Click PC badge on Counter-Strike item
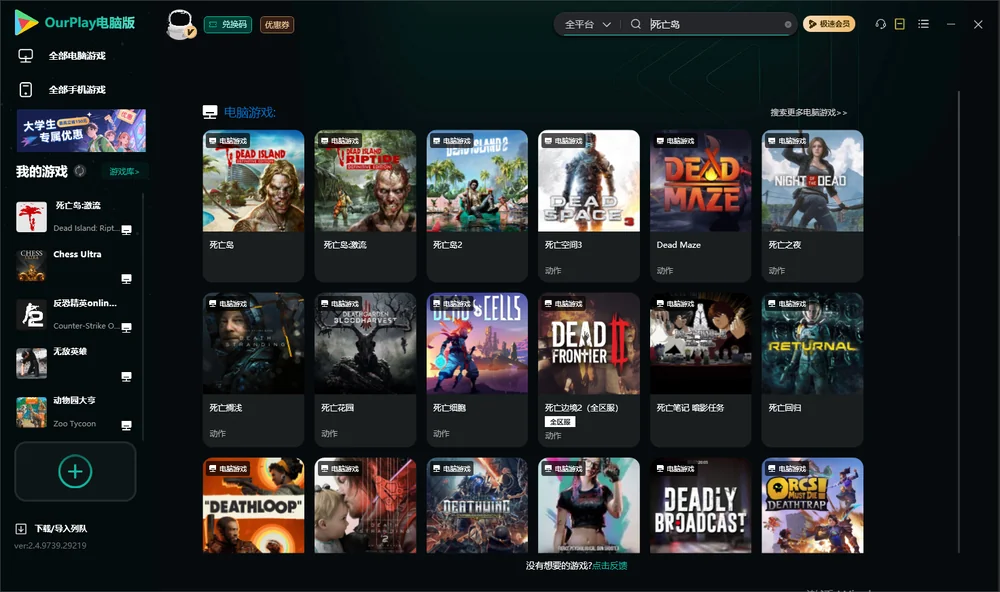Viewport: 1000px width, 592px height. [x=126, y=327]
